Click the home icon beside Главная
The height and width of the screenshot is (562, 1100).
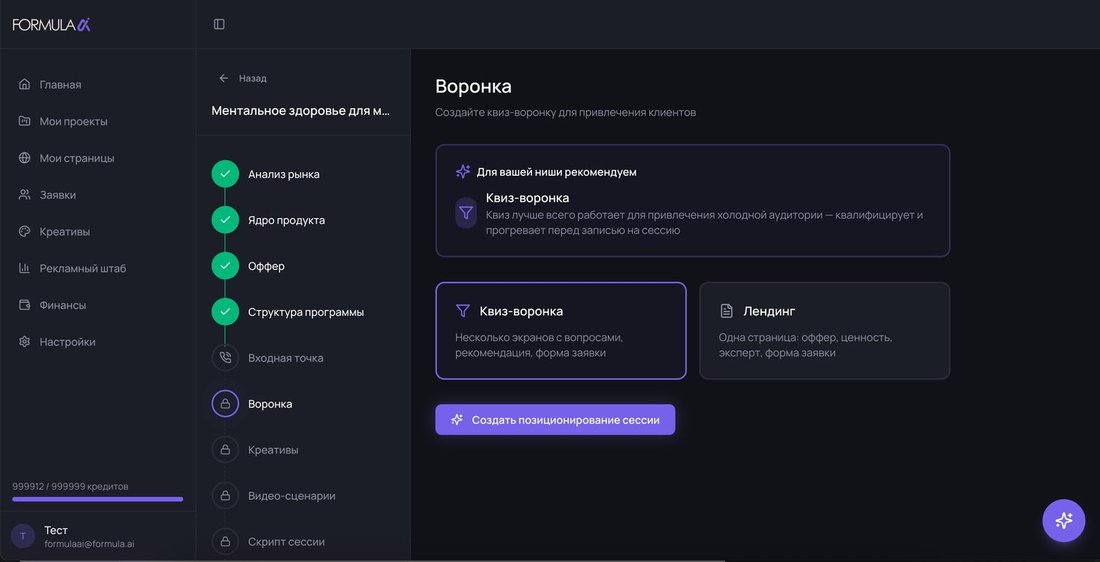point(25,84)
